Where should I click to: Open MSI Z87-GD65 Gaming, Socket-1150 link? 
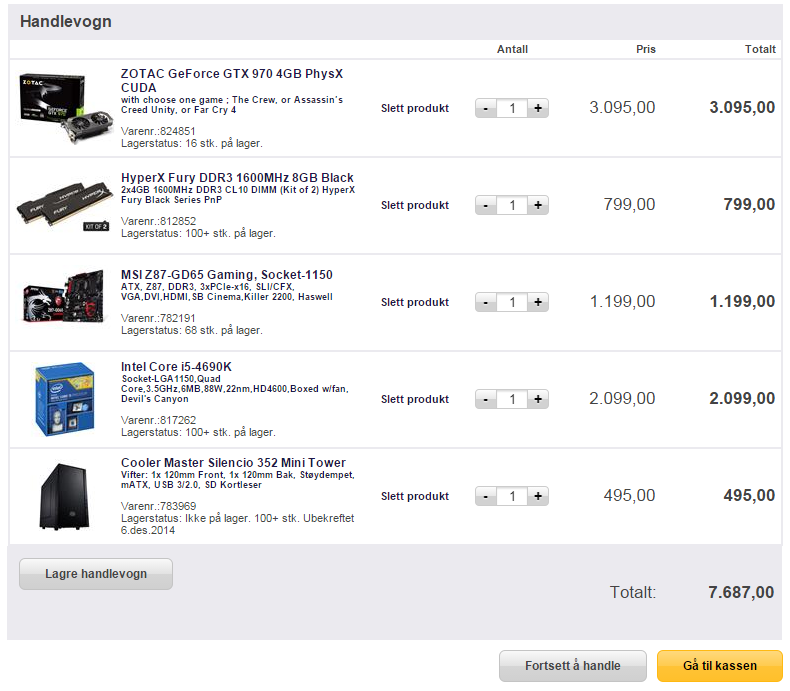click(x=227, y=275)
